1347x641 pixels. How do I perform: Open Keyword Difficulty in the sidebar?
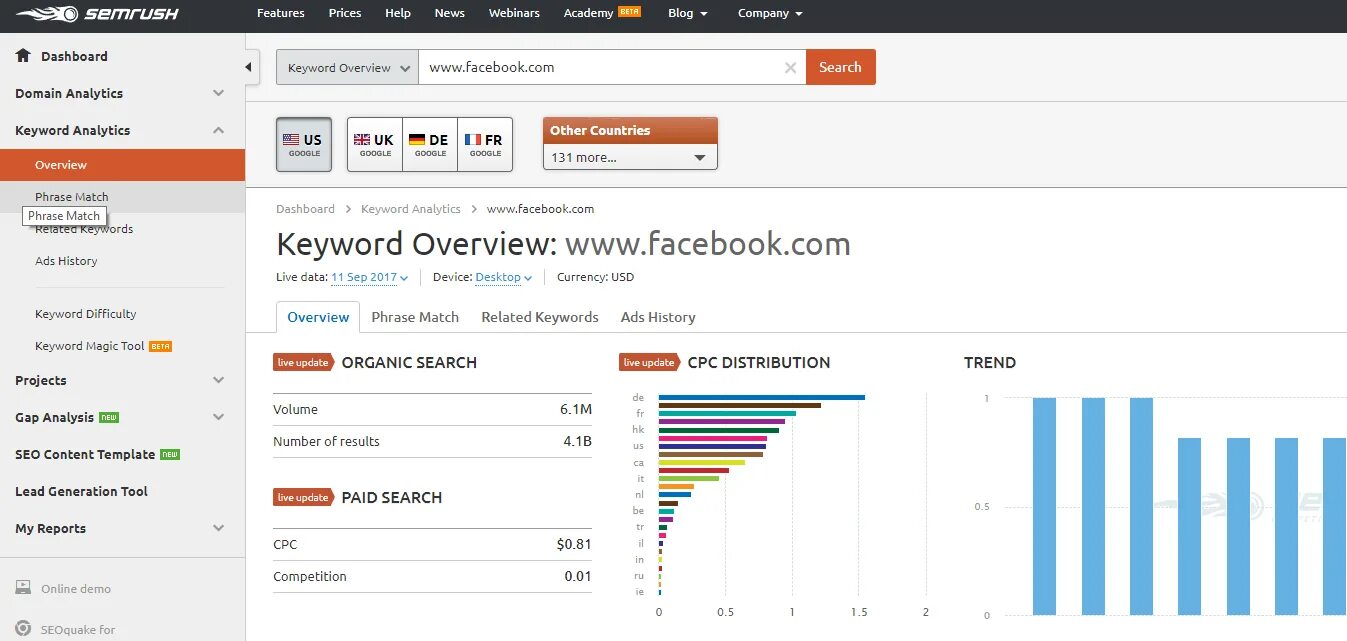coord(85,314)
